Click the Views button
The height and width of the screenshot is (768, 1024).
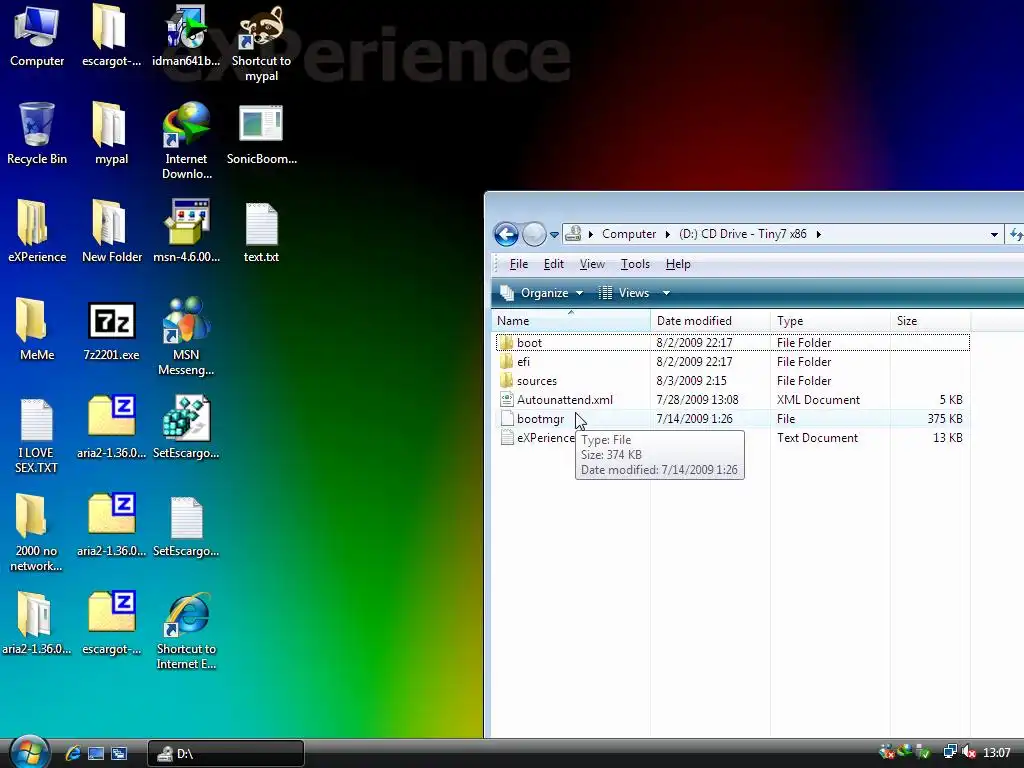[x=625, y=293]
